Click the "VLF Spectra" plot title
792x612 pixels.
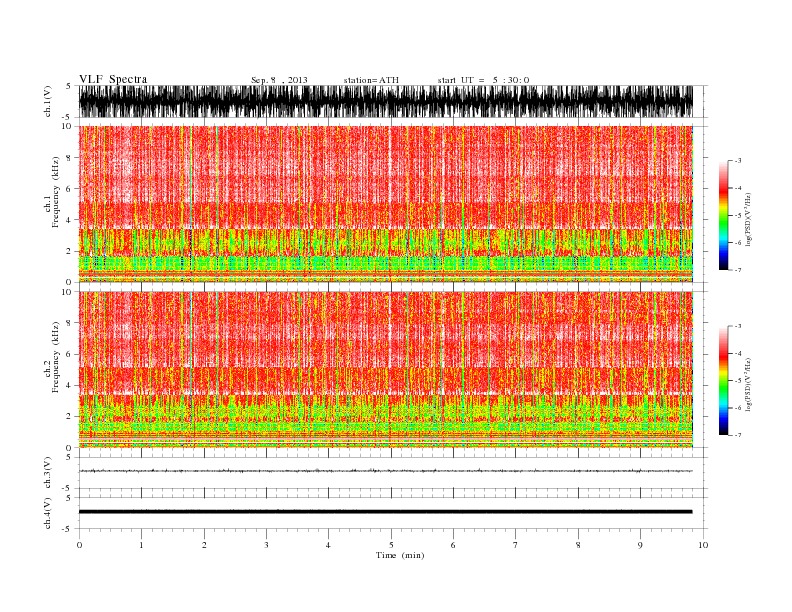pyautogui.click(x=113, y=79)
